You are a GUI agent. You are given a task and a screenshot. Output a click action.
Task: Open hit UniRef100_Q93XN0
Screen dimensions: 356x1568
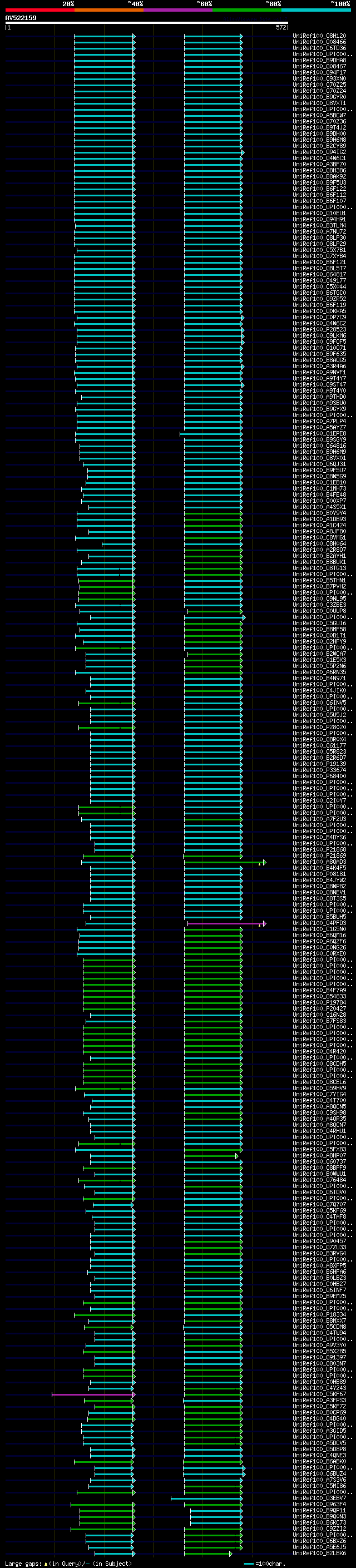[x=319, y=78]
